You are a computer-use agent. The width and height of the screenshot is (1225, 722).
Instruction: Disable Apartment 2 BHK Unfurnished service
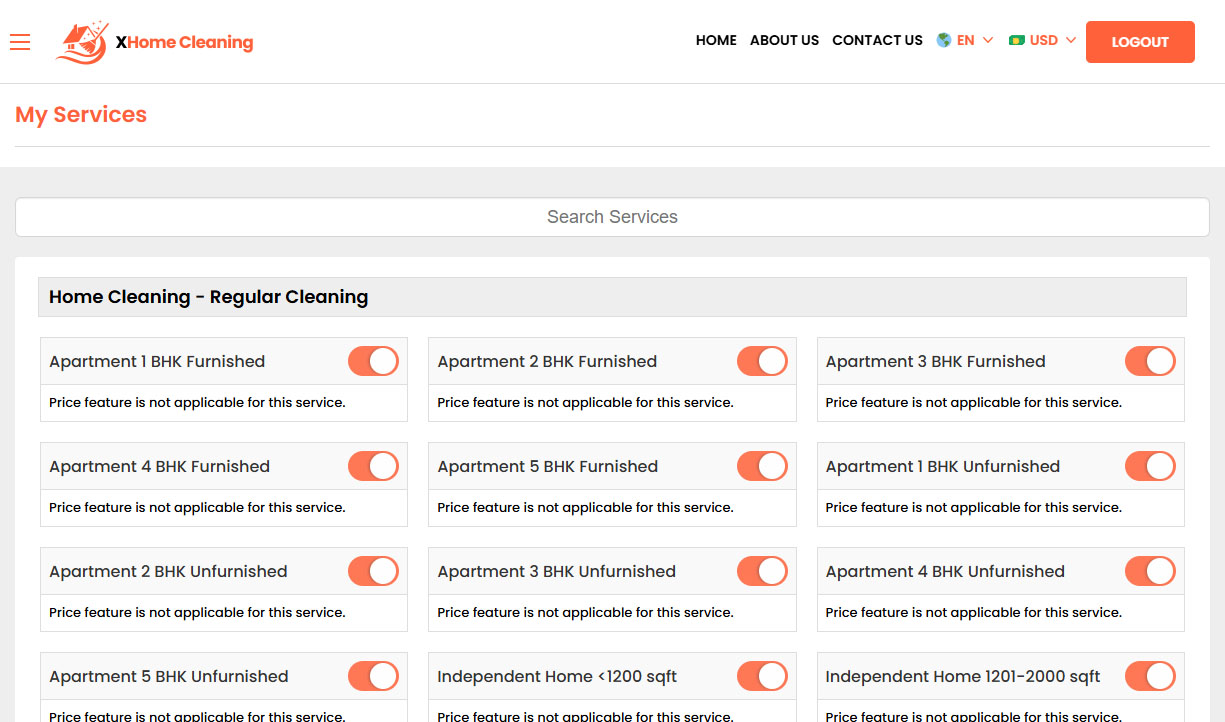[x=373, y=571]
